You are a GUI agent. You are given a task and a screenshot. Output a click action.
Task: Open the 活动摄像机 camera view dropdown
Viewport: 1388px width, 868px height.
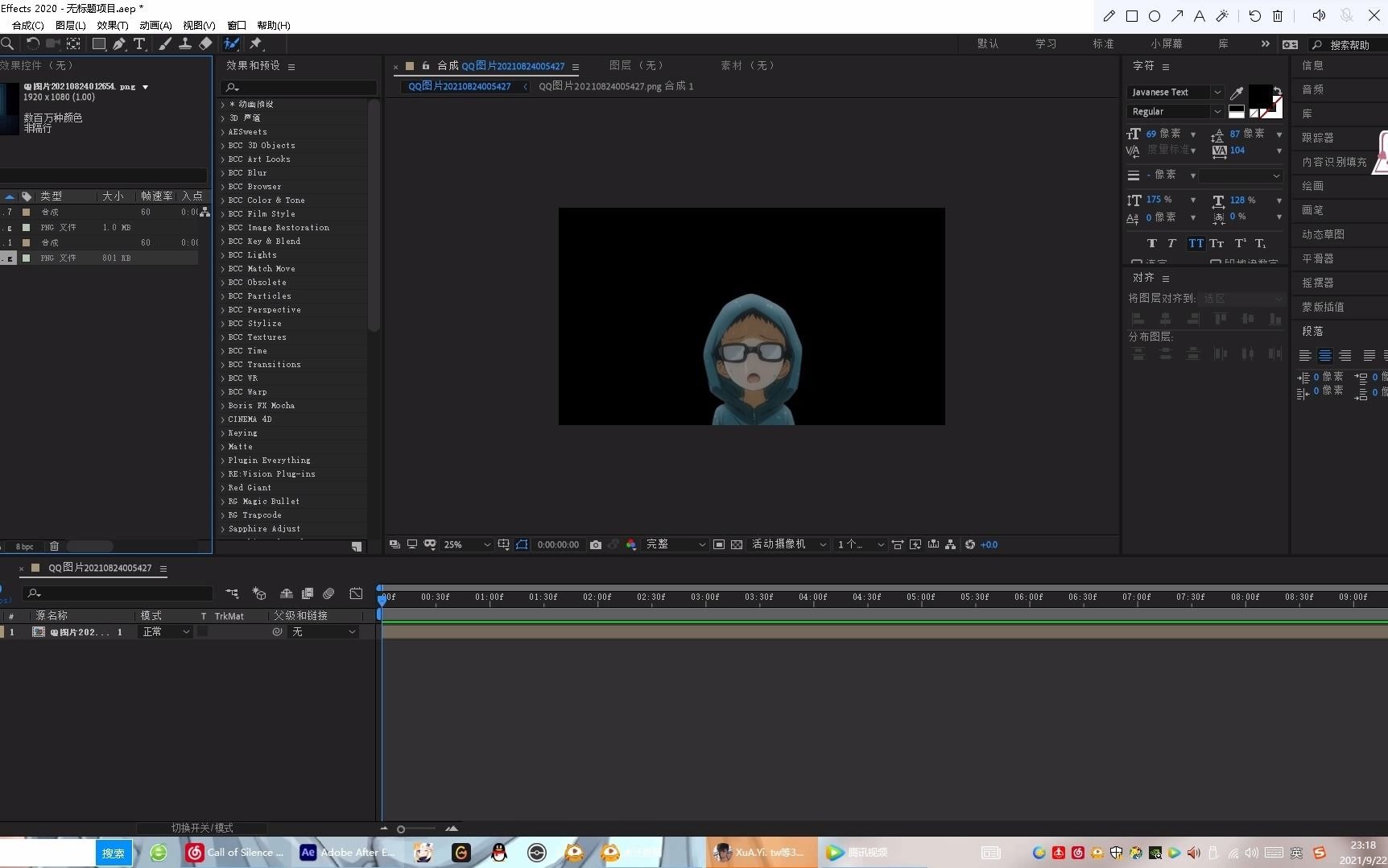click(788, 544)
